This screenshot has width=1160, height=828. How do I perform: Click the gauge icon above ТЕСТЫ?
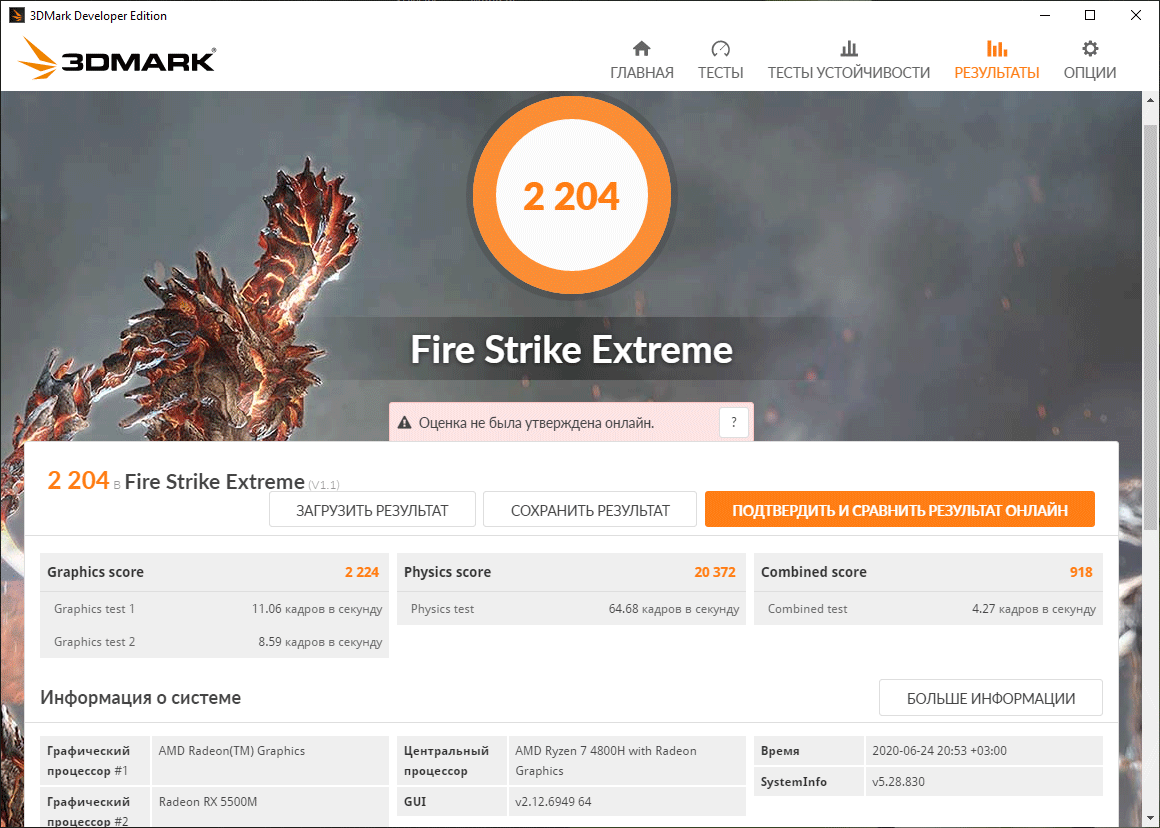[x=721, y=49]
